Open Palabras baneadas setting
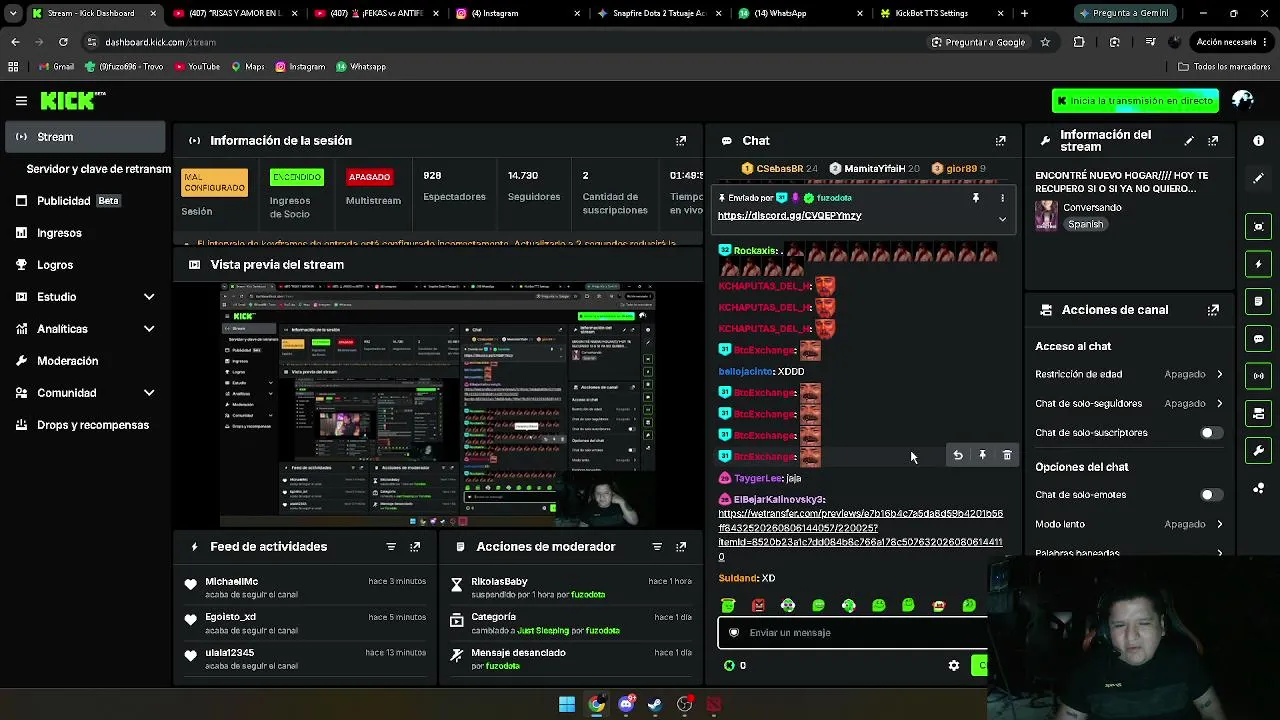Screen dimensions: 1280x720 (1129, 553)
